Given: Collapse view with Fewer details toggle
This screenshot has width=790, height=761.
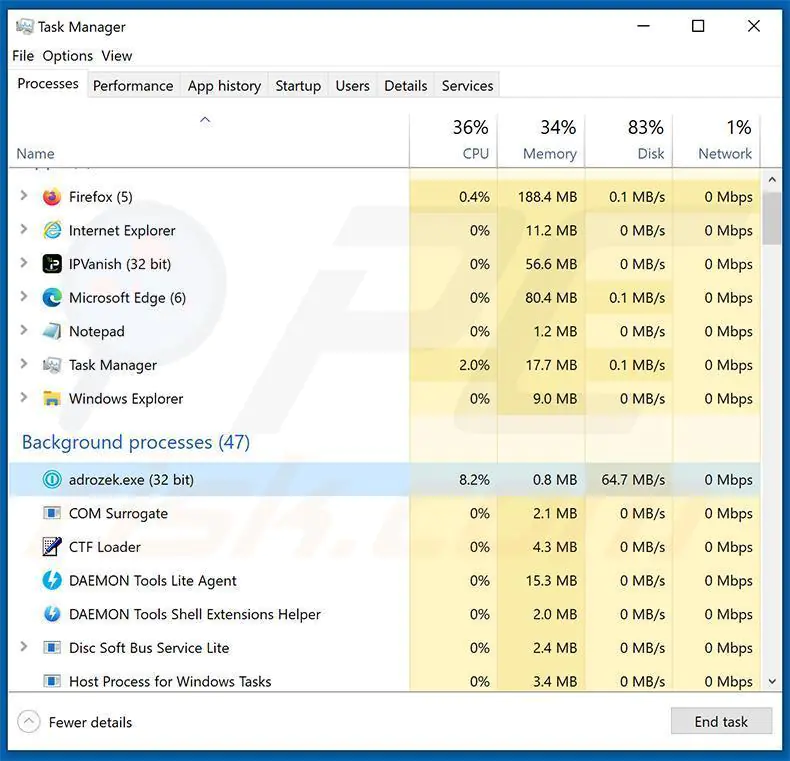Looking at the screenshot, I should click(30, 722).
